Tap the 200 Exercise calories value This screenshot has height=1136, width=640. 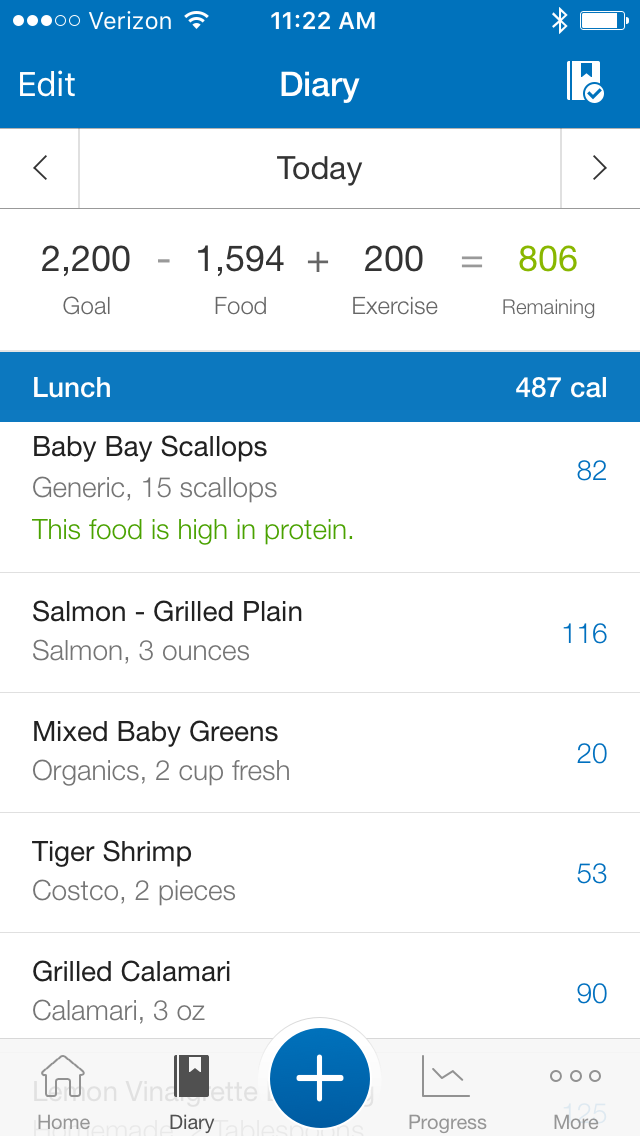pos(394,260)
